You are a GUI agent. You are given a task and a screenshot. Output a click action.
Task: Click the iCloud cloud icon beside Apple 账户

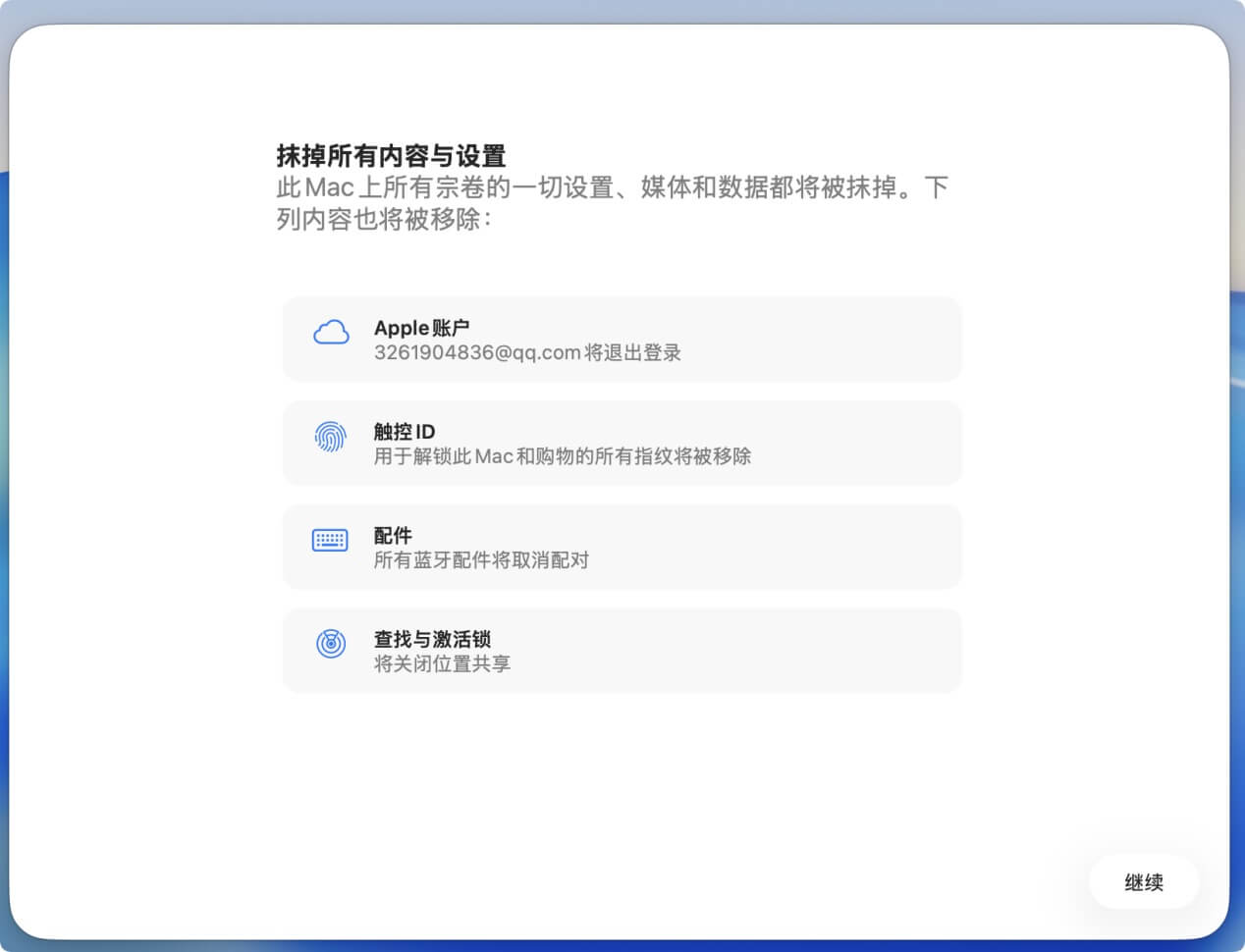[331, 332]
